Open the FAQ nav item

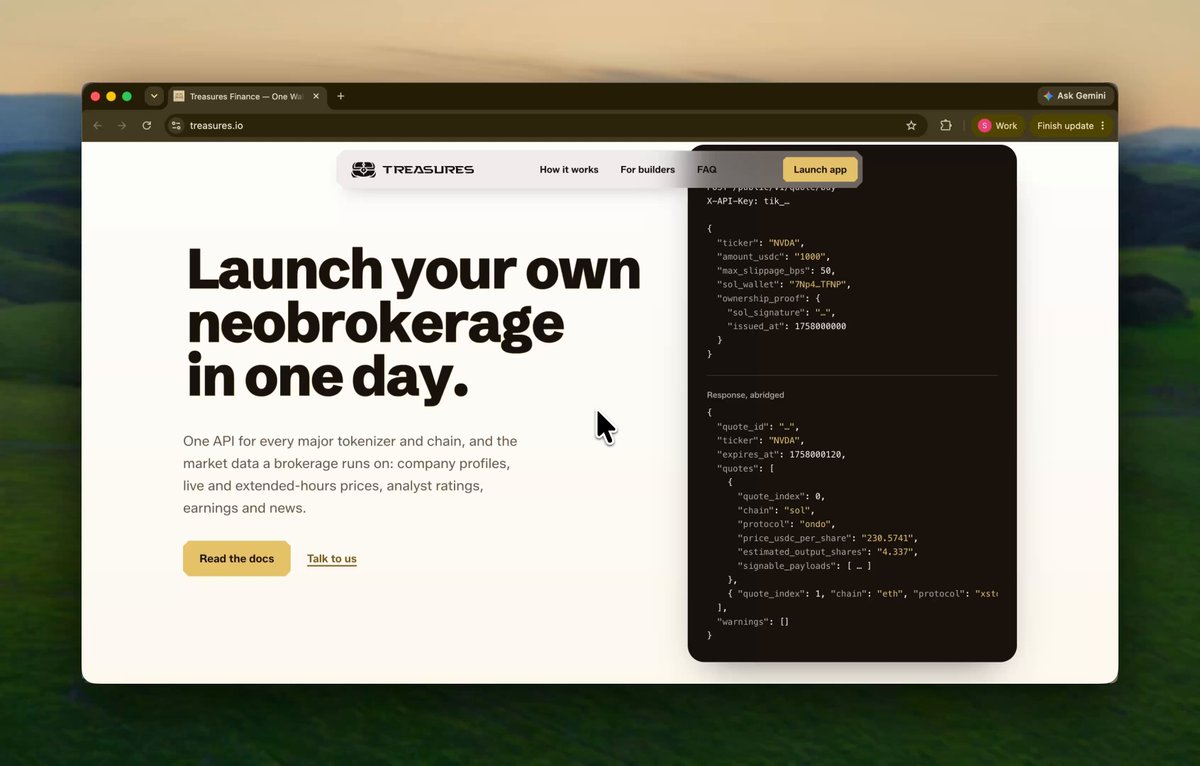(x=707, y=170)
